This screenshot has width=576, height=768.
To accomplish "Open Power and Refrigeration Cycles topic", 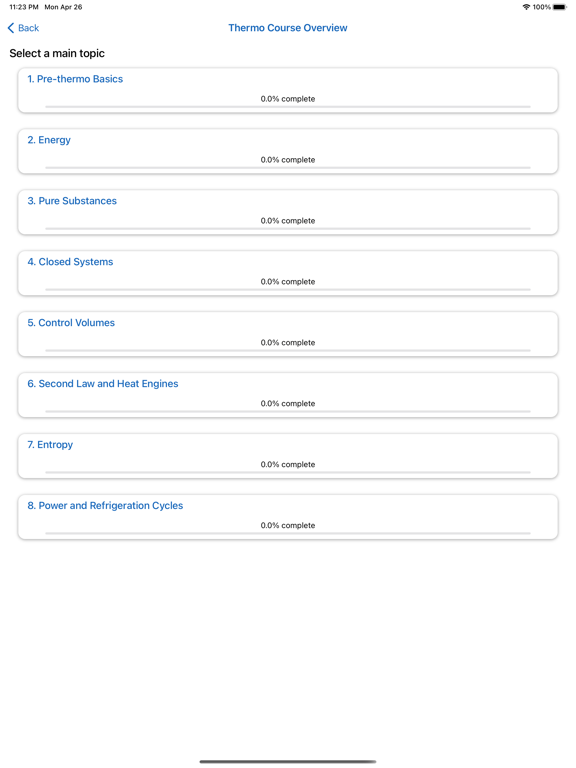I will (288, 517).
